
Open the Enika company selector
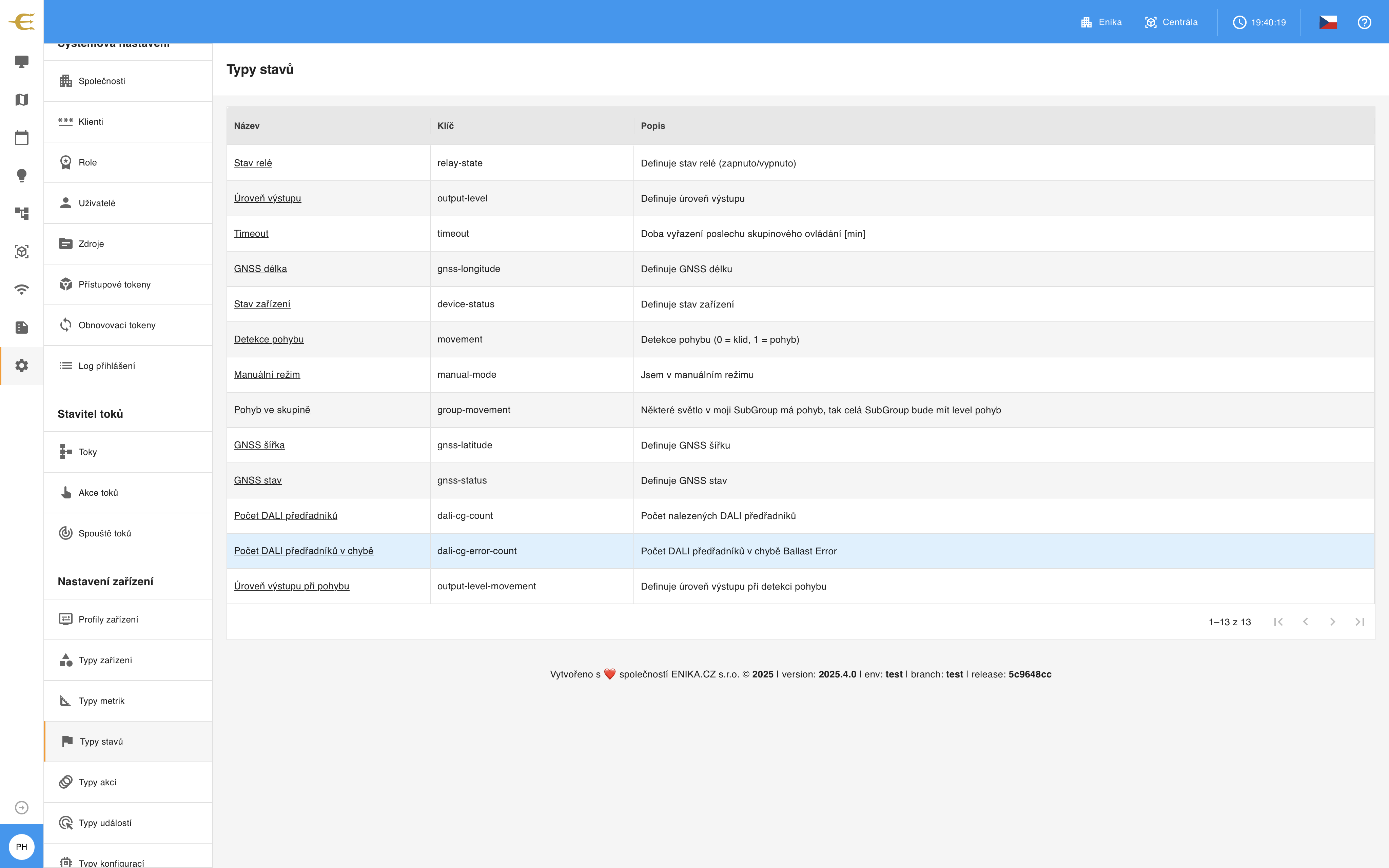click(x=1101, y=22)
